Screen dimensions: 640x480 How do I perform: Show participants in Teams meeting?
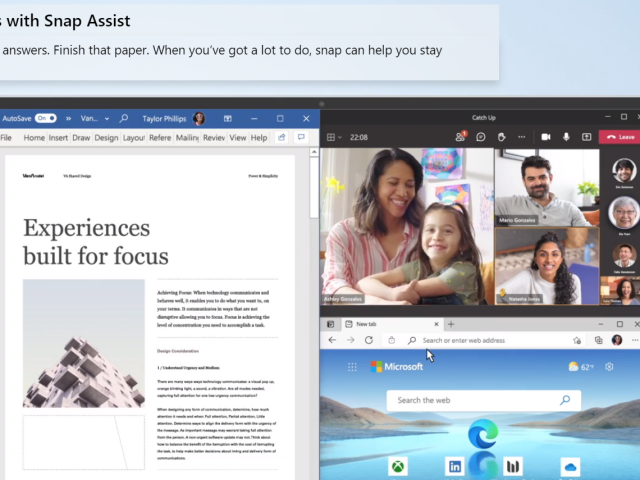click(x=461, y=137)
